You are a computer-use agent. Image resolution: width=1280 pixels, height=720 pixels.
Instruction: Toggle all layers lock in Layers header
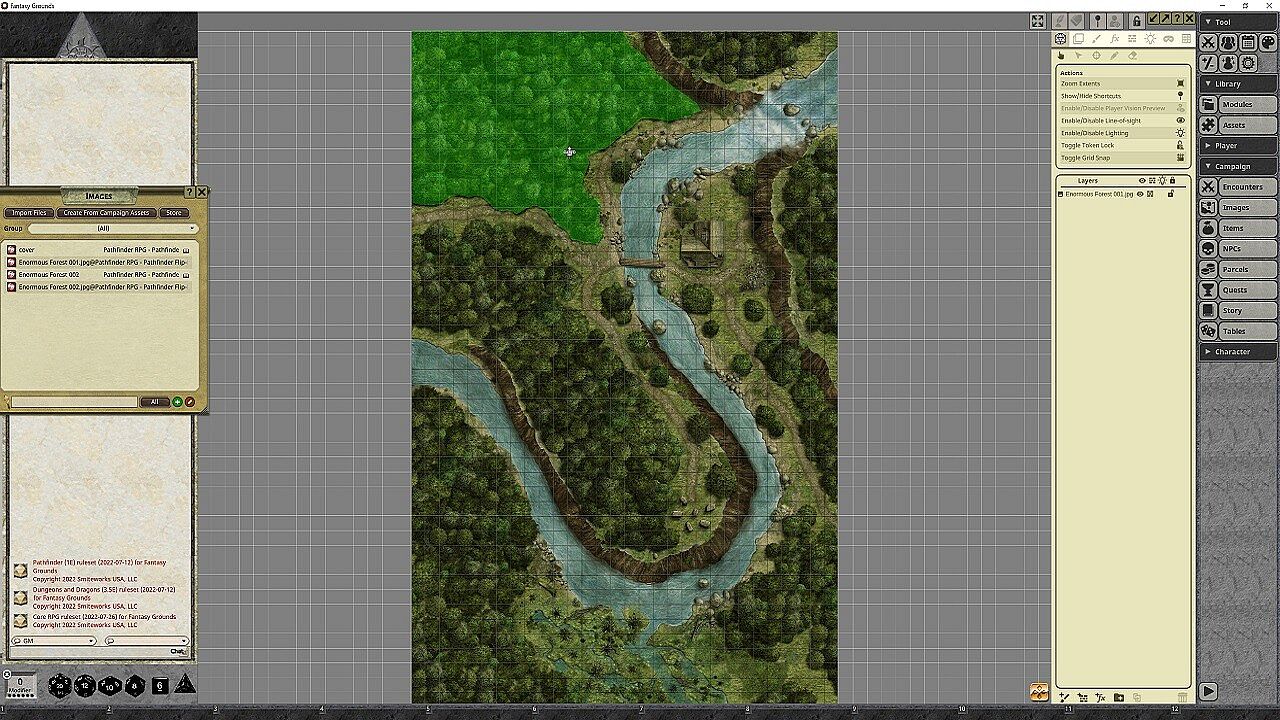1172,181
